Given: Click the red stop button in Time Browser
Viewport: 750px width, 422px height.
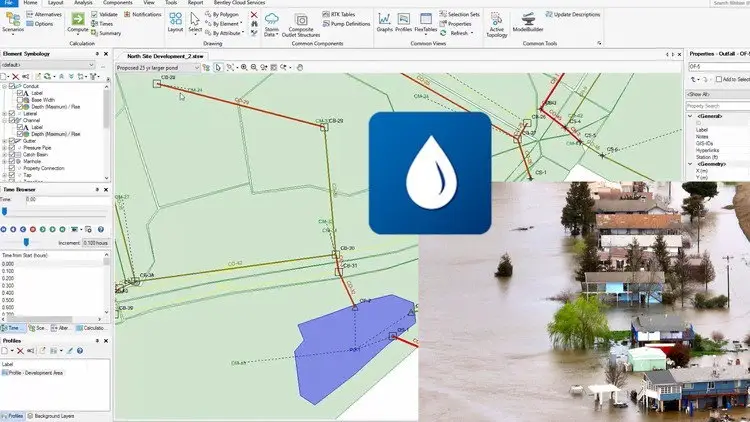Looking at the screenshot, I should [33, 230].
